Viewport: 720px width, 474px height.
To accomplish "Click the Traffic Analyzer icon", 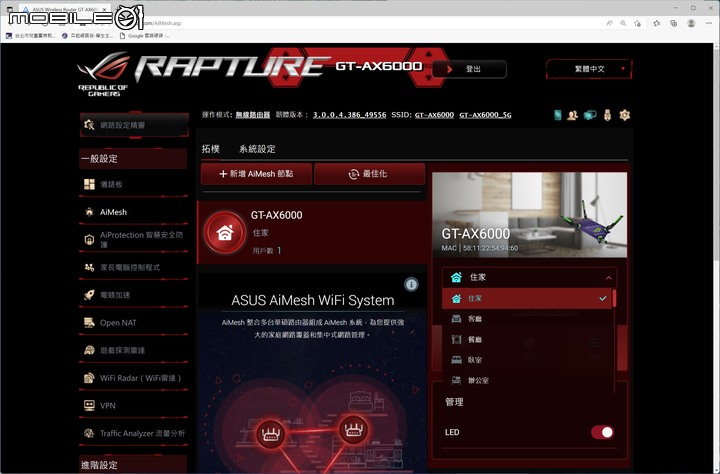I will click(89, 433).
